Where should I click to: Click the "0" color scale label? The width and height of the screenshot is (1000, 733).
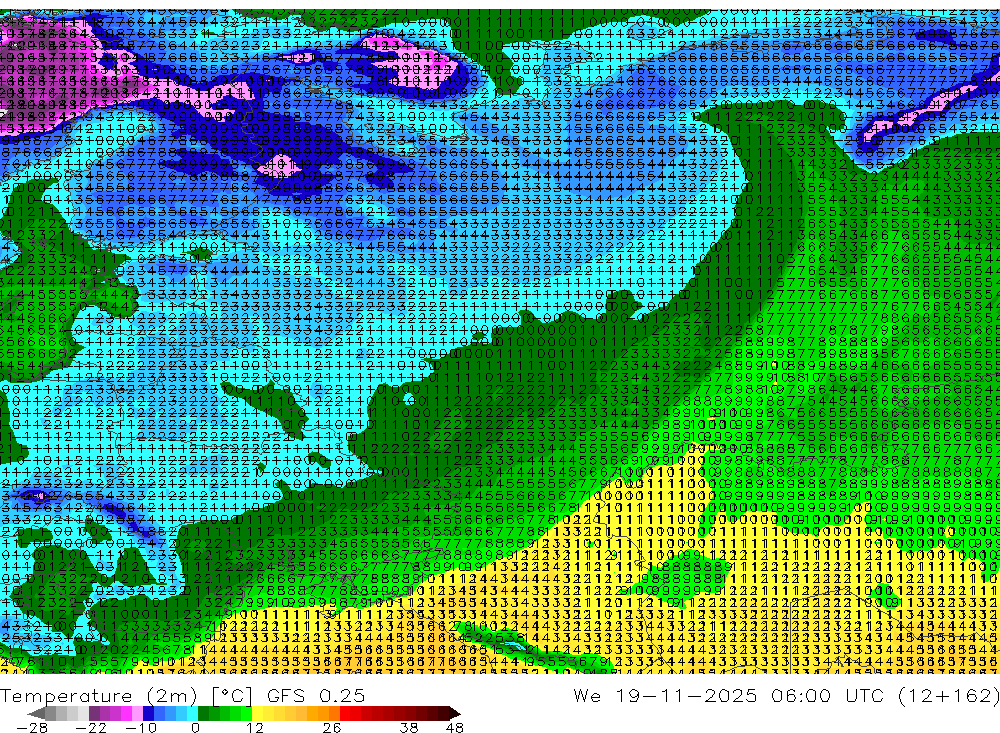(x=195, y=728)
